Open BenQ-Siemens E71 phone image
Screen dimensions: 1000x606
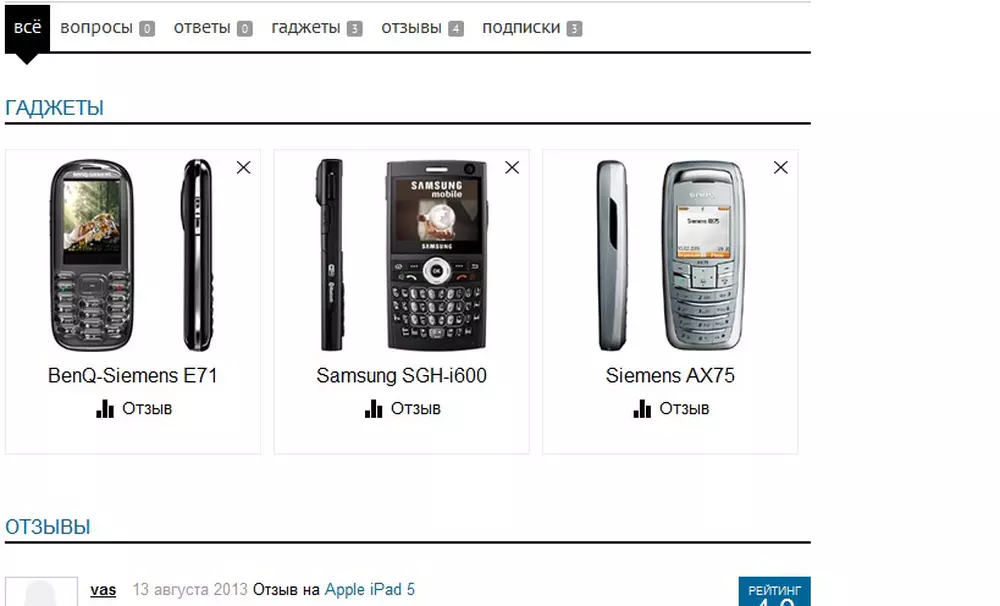coord(133,255)
